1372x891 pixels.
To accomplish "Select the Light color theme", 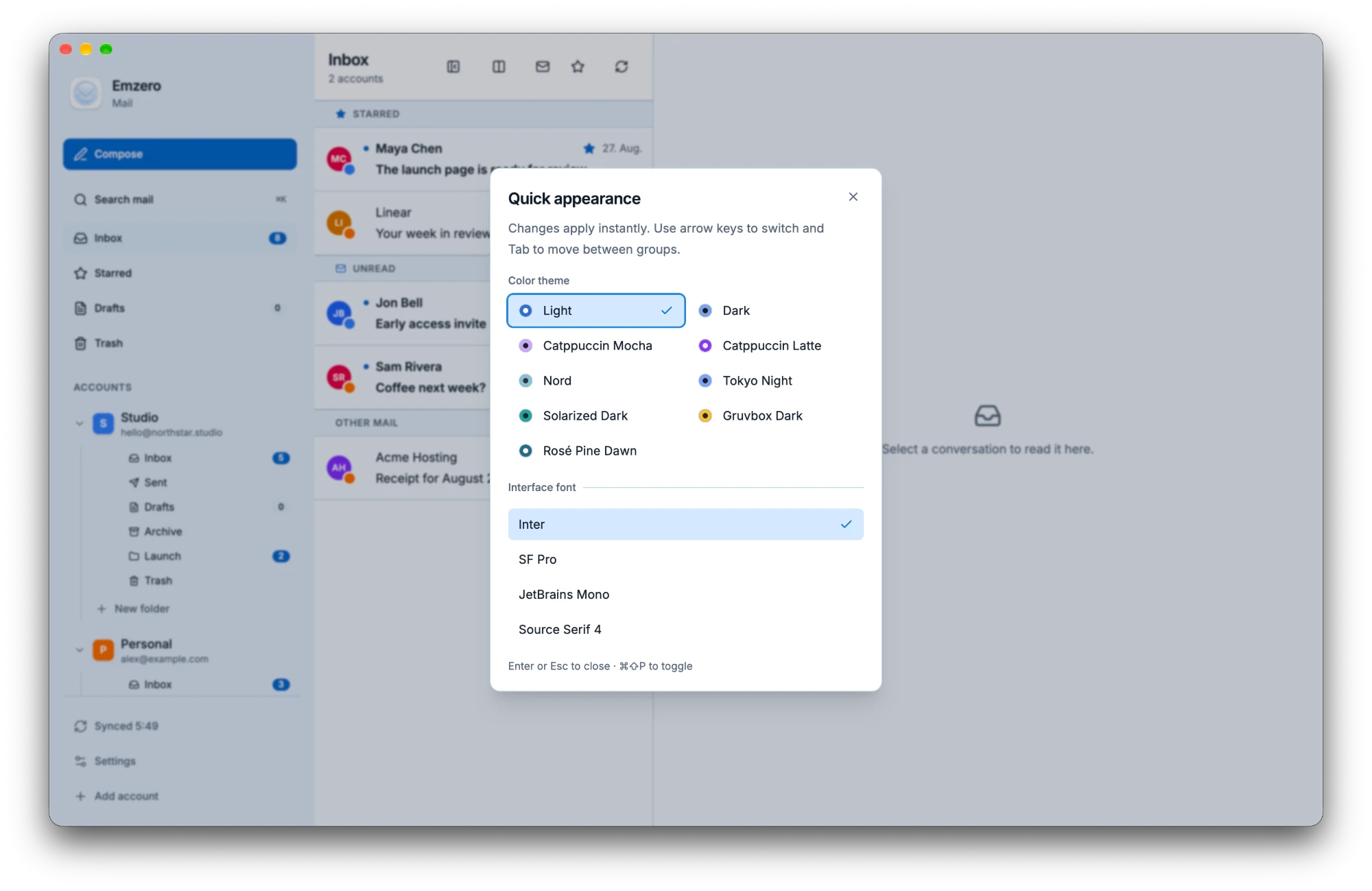I will tap(596, 311).
